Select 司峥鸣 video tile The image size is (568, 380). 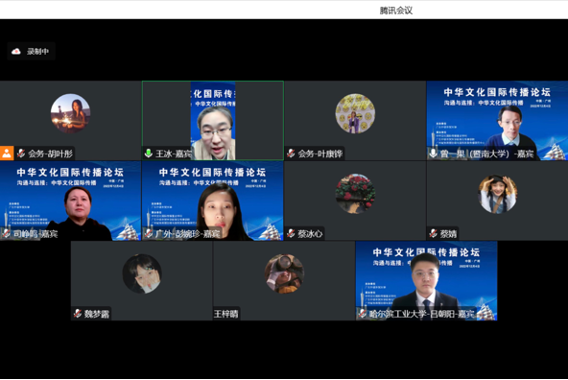[70, 201]
